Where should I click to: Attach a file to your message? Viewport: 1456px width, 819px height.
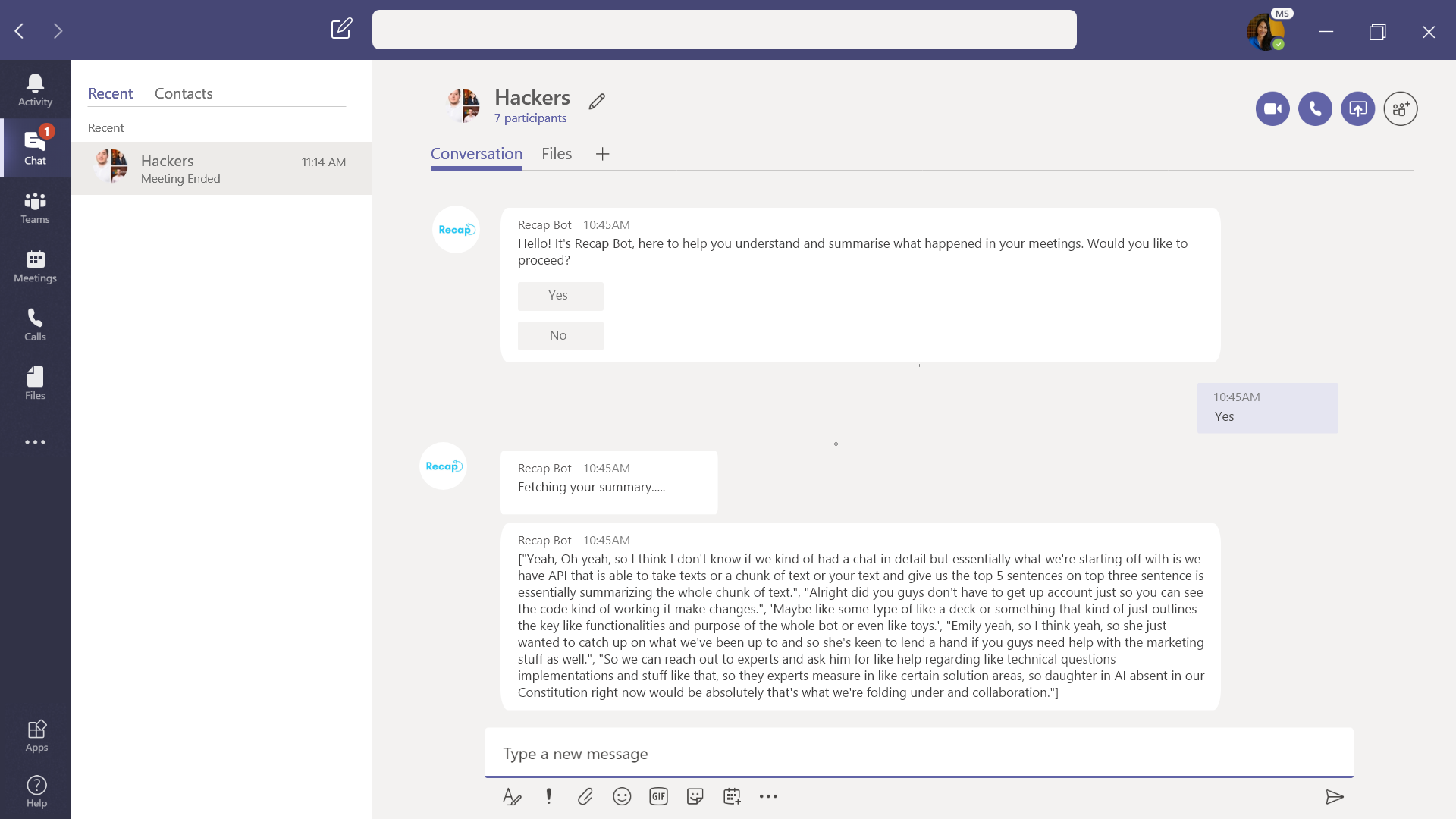click(585, 796)
